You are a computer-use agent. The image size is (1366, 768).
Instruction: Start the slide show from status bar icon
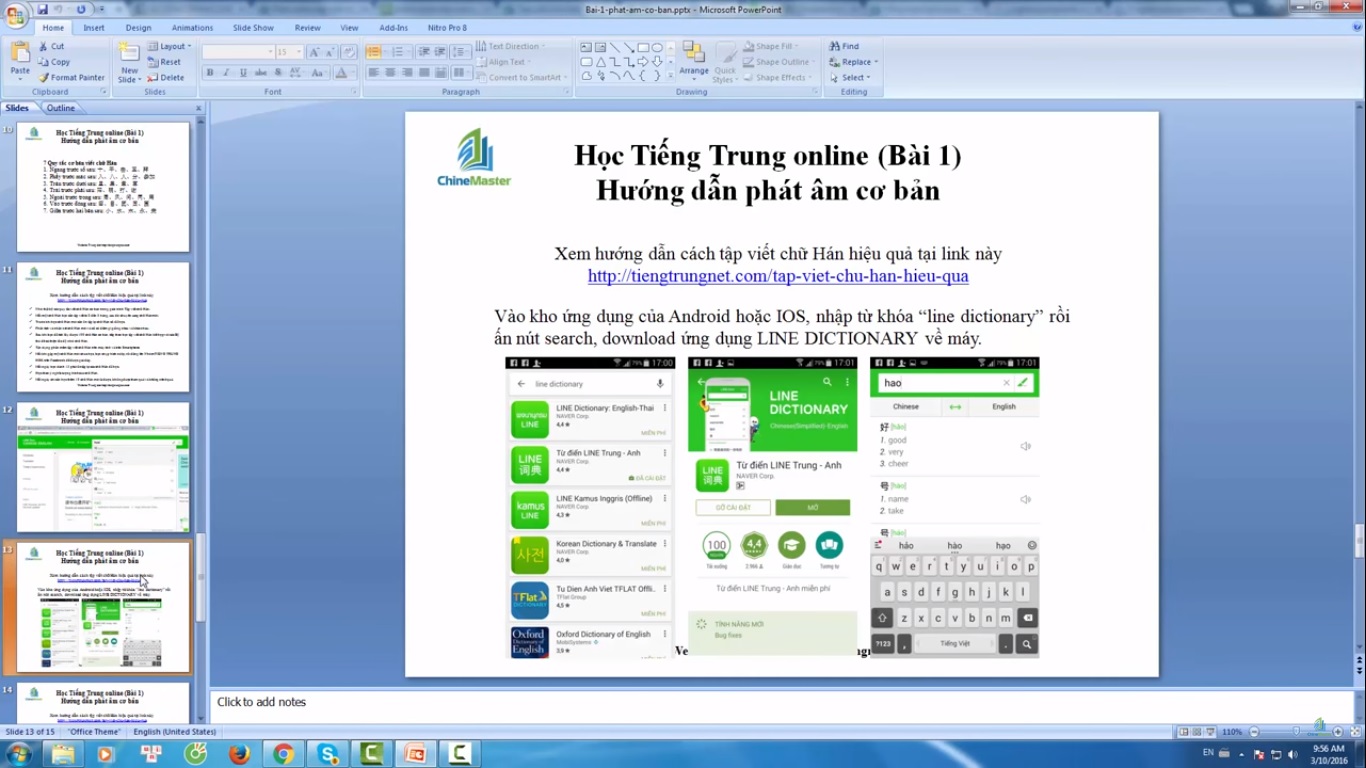(1211, 732)
